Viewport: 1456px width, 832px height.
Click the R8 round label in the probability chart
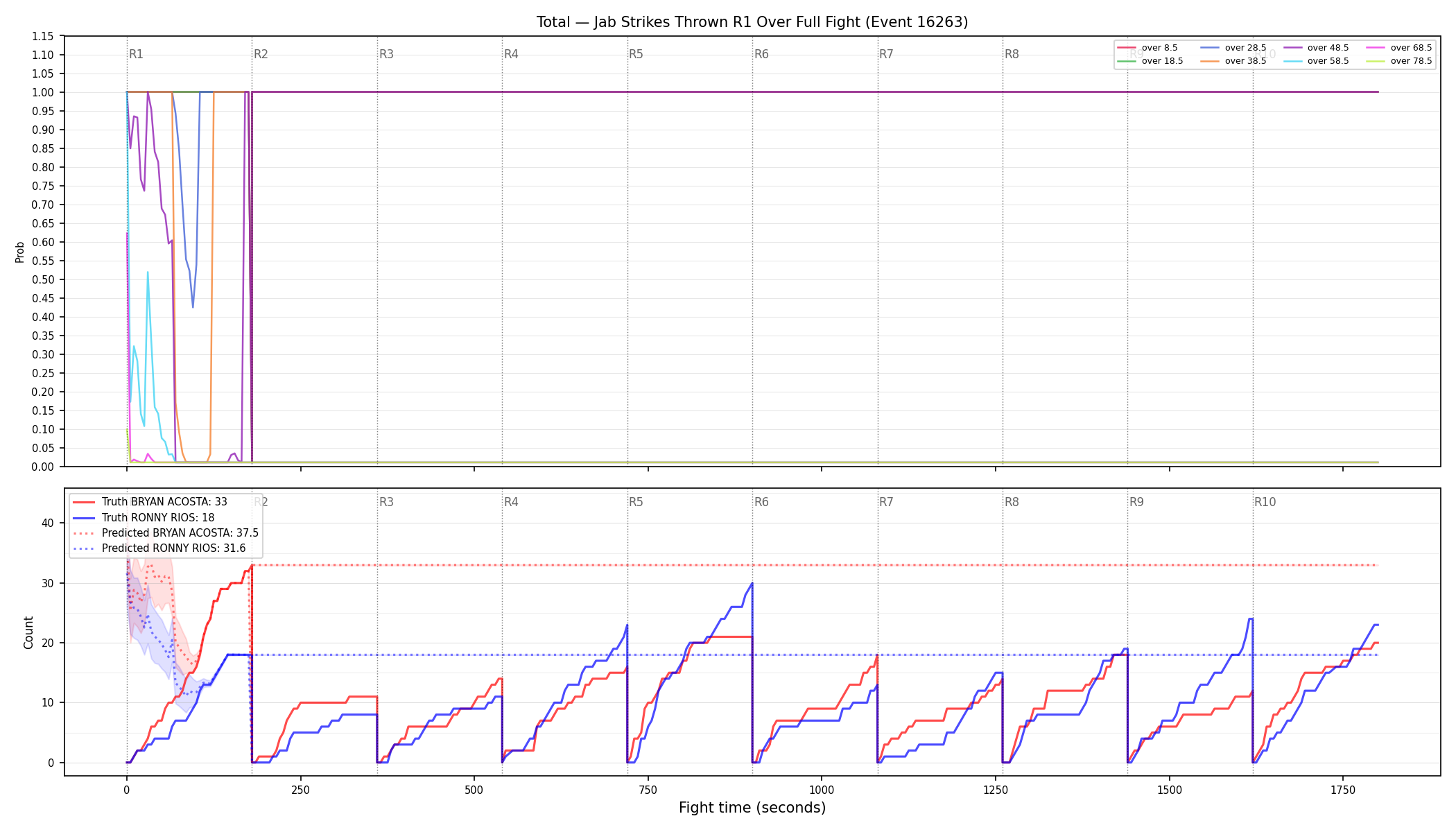pos(1012,54)
